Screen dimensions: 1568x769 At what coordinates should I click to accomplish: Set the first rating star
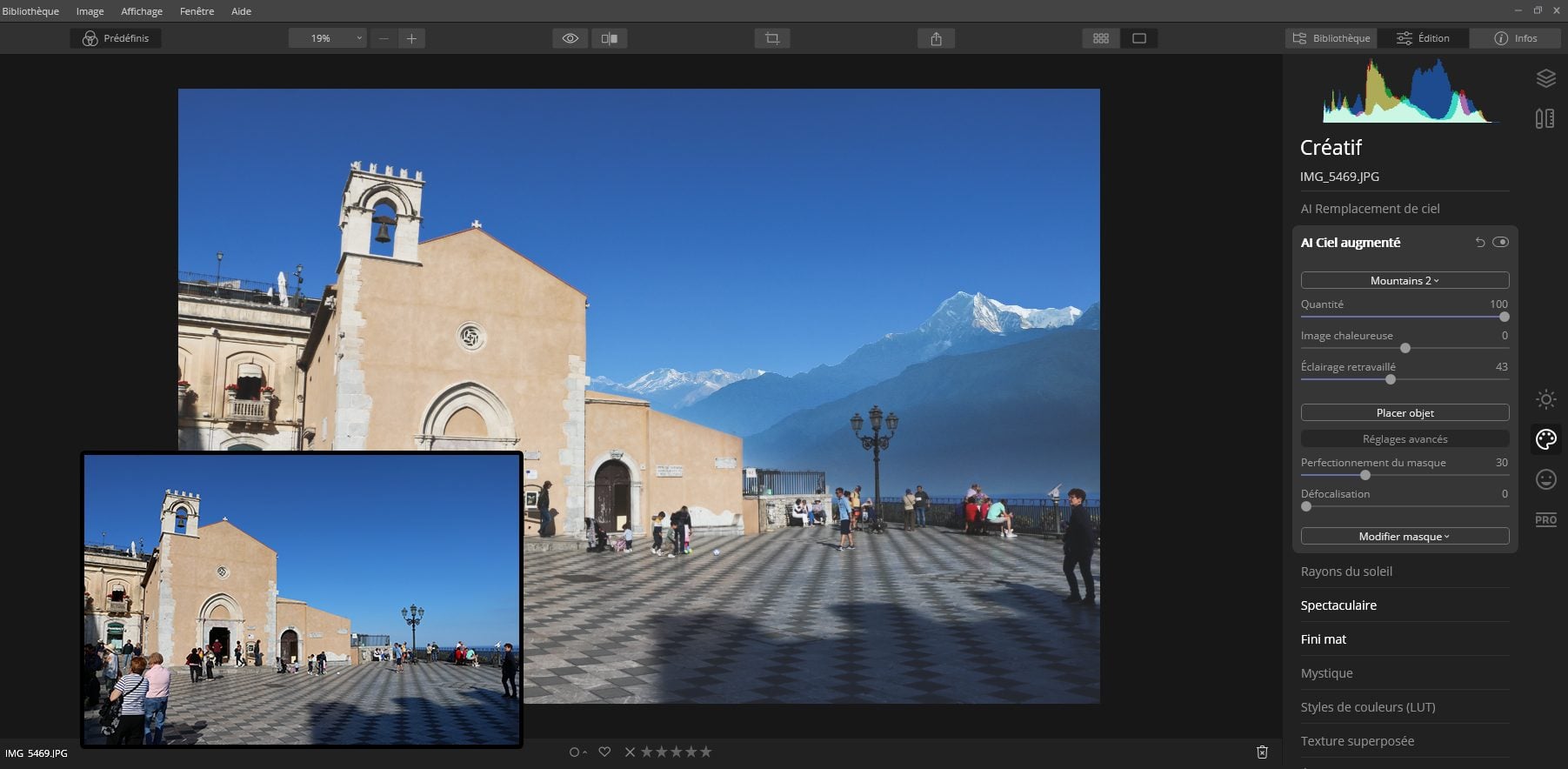pyautogui.click(x=646, y=752)
